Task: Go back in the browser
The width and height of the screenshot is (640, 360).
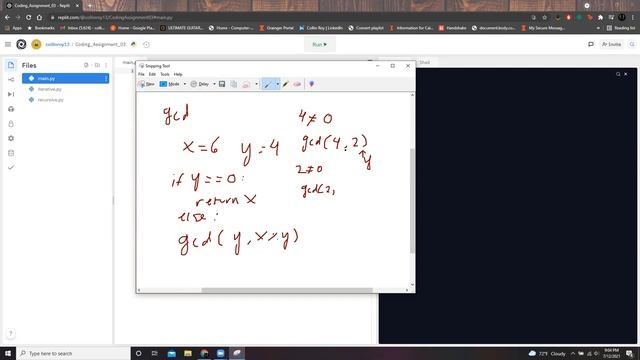Action: pyautogui.click(x=7, y=18)
